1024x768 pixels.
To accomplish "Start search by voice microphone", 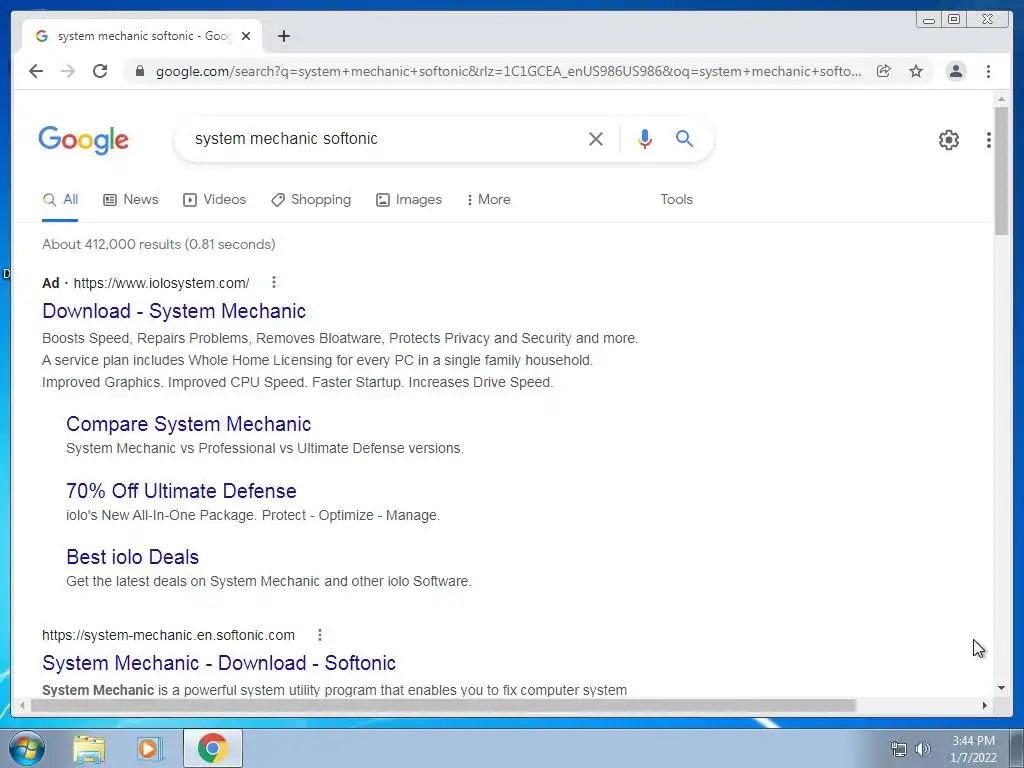I will point(645,139).
